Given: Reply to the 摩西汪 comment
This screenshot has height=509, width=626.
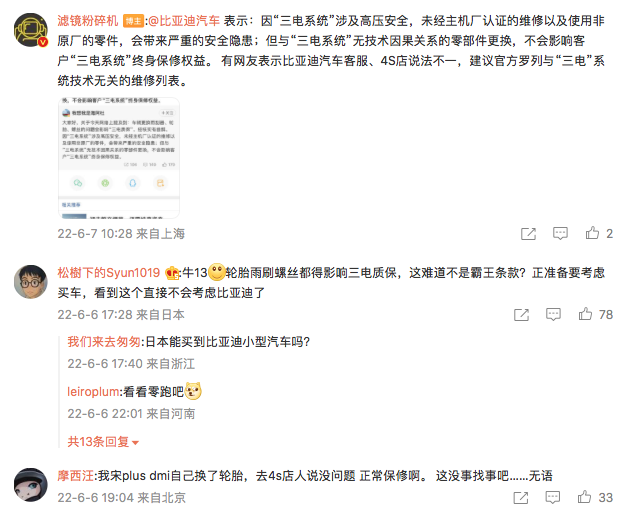Looking at the screenshot, I should pos(553,497).
